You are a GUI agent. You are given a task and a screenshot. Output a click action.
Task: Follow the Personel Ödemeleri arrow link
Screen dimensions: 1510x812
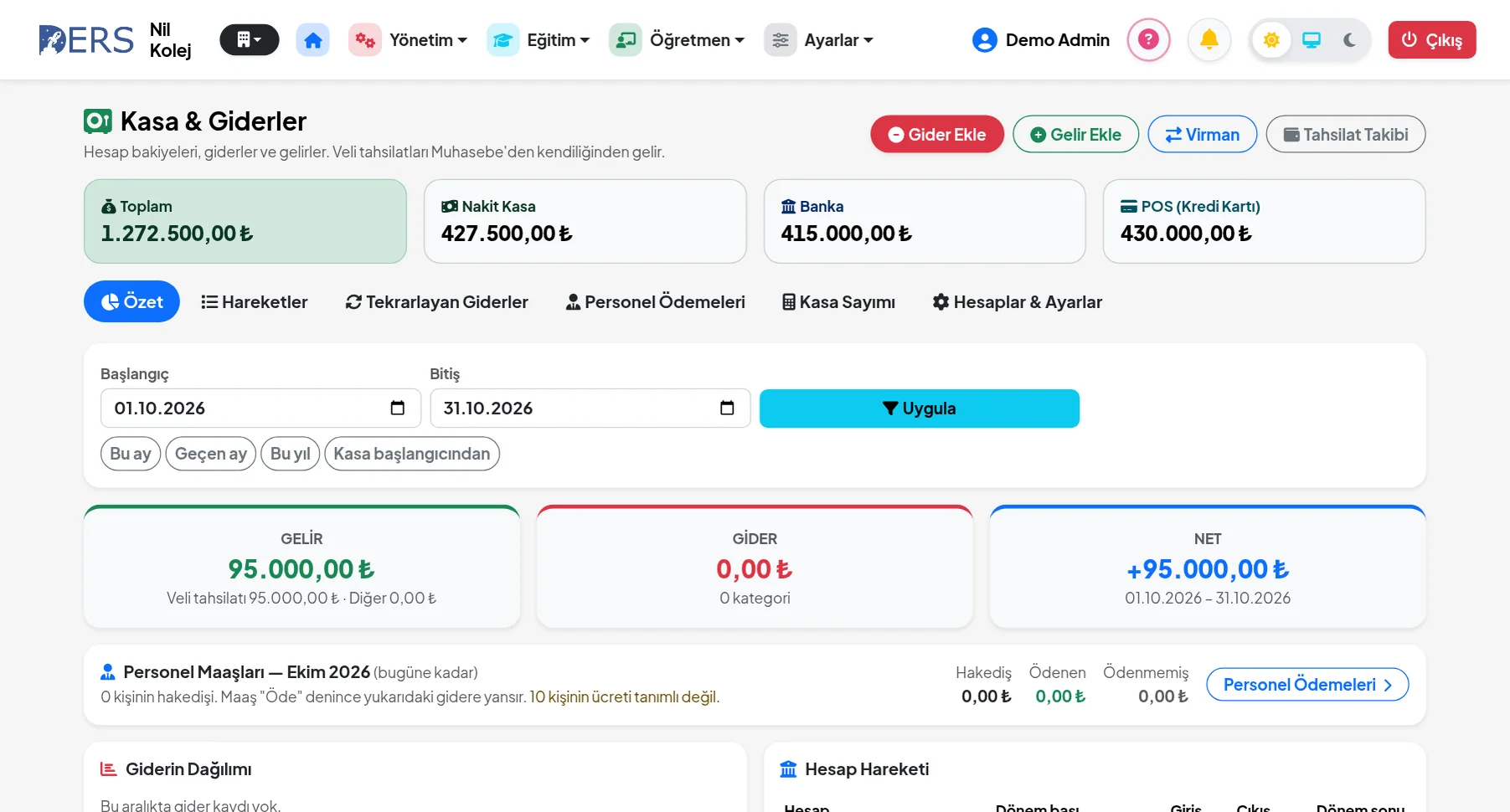tap(1307, 685)
